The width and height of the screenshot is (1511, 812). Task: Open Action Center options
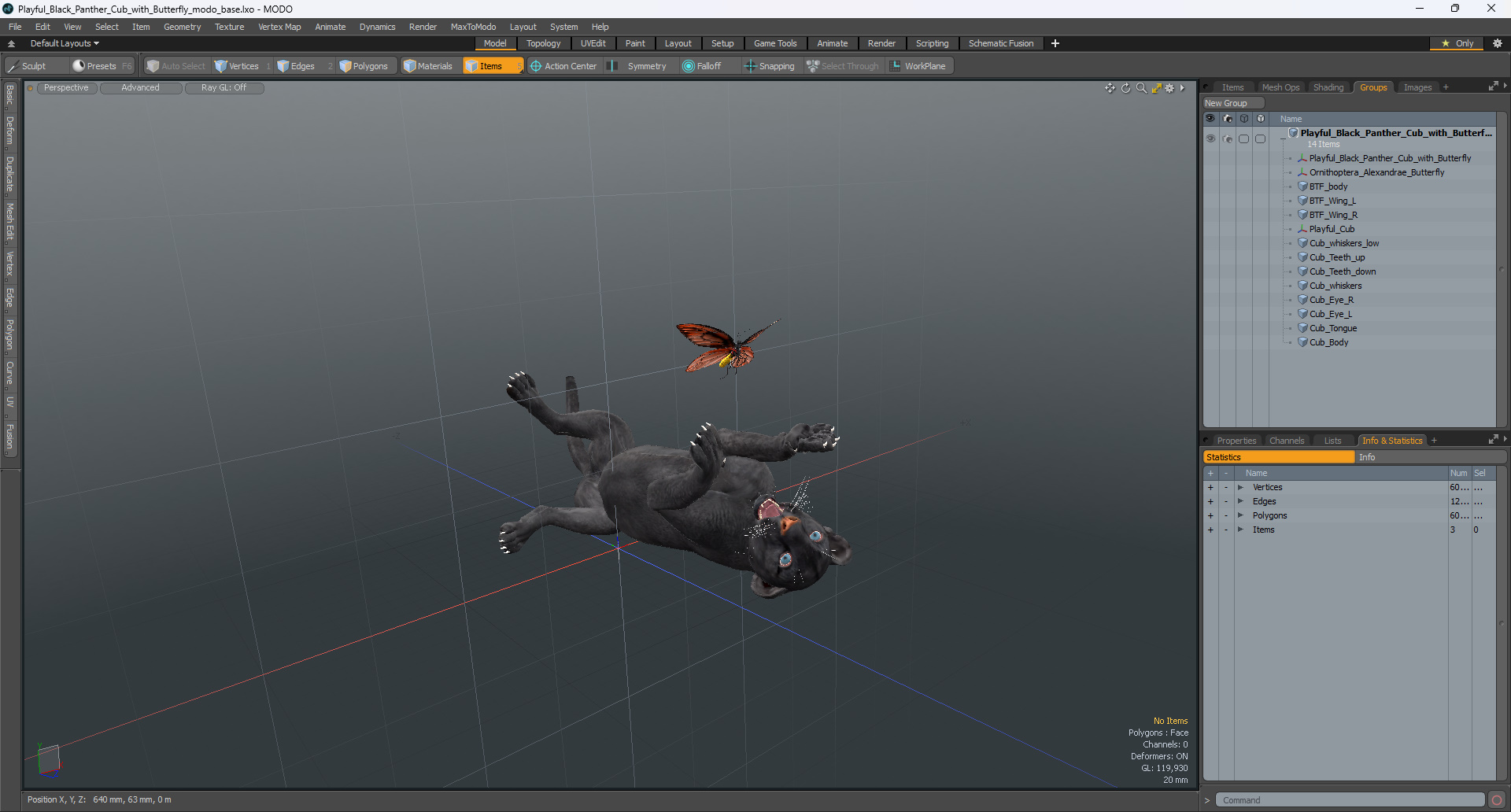pyautogui.click(x=563, y=66)
